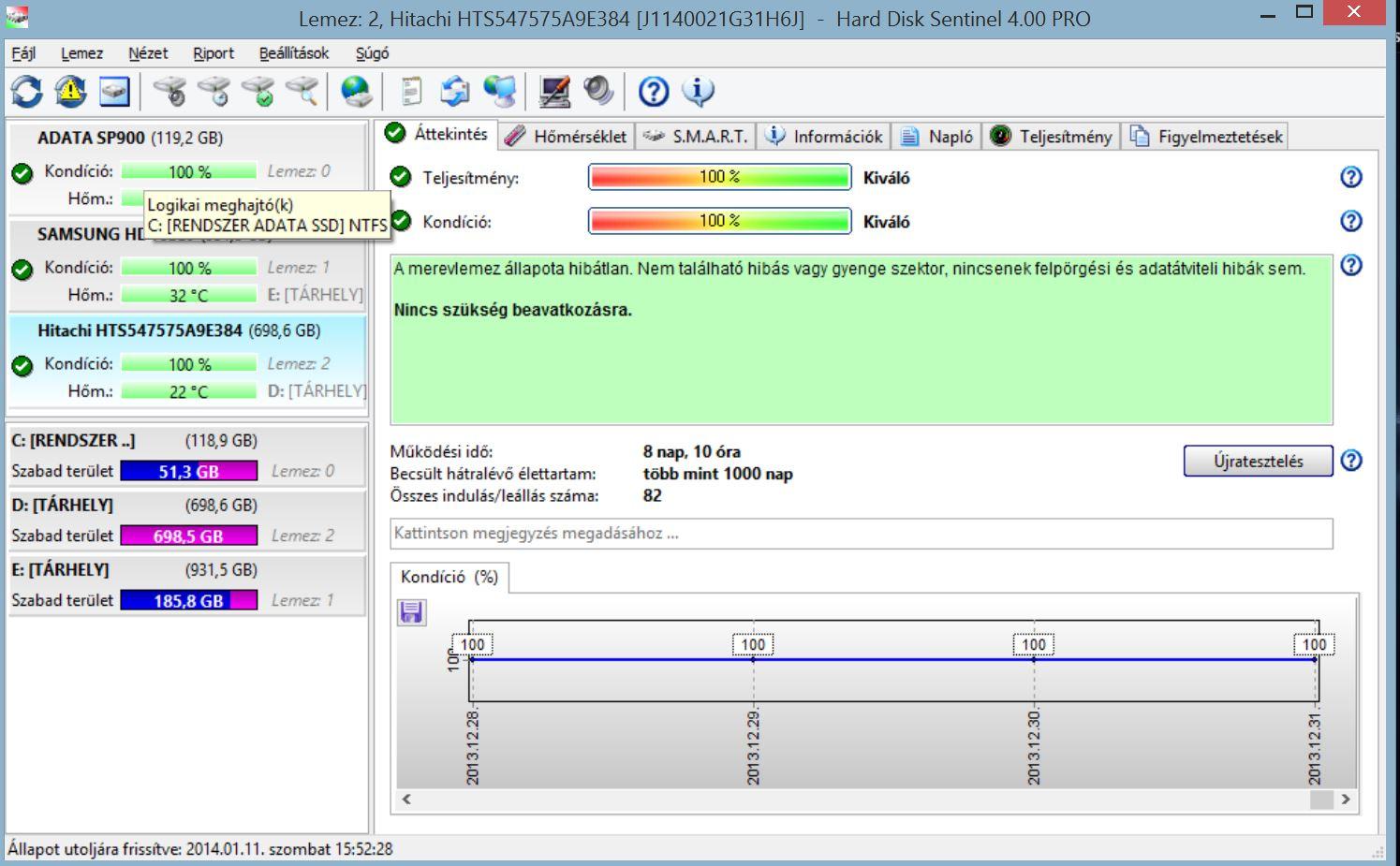
Task: Click the 2013.12.30 data point on chart
Action: [x=1034, y=659]
